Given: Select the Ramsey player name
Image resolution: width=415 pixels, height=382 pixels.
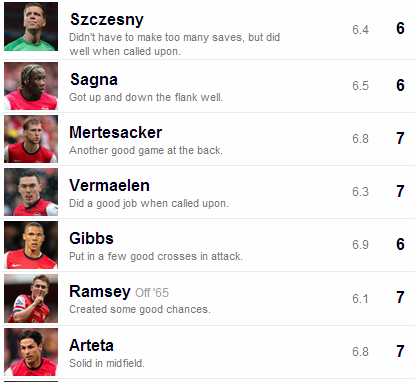Looking at the screenshot, I should (x=100, y=292).
